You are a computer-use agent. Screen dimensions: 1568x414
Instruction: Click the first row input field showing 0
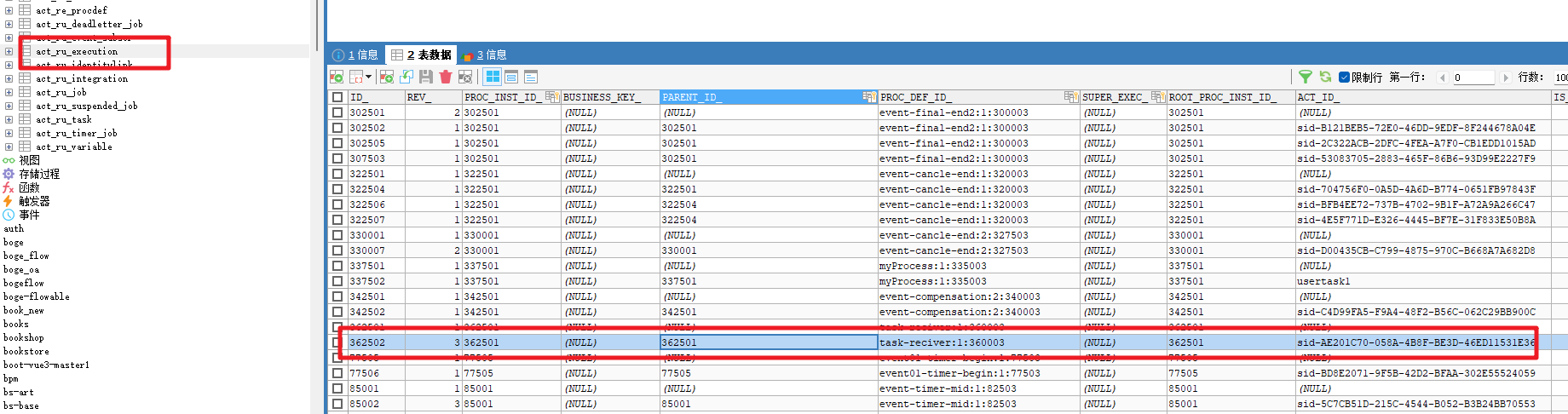[1473, 78]
